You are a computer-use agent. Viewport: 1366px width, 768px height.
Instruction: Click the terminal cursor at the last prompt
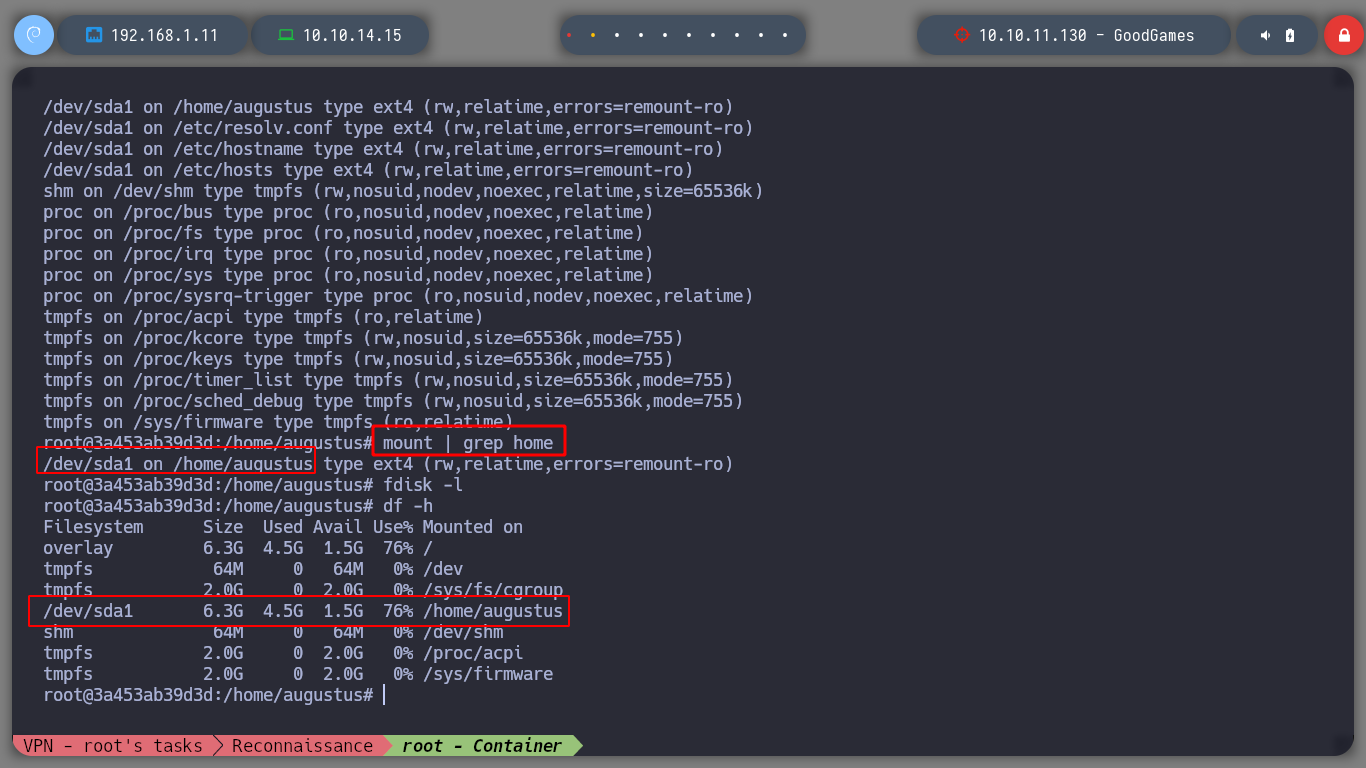click(x=384, y=695)
